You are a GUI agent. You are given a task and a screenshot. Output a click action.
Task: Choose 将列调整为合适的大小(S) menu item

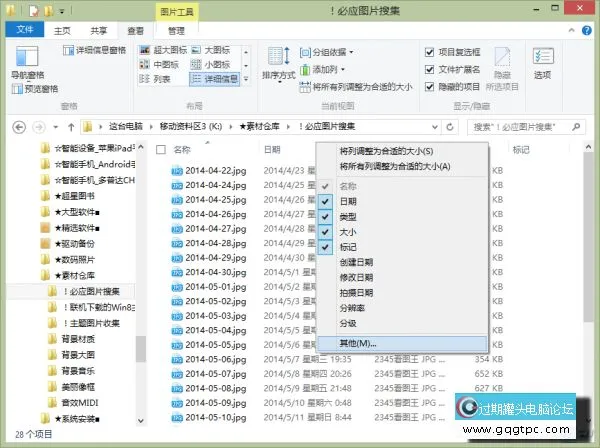pos(403,151)
